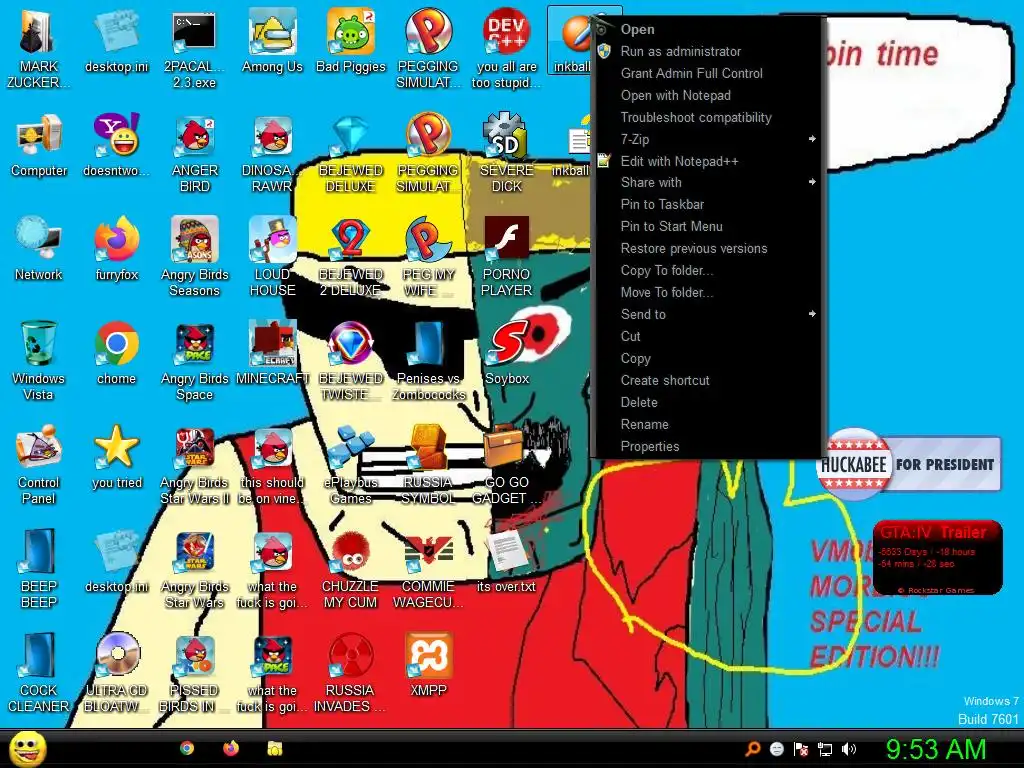This screenshot has width=1024, height=768.
Task: Choose Run as administrator
Action: (x=707, y=51)
